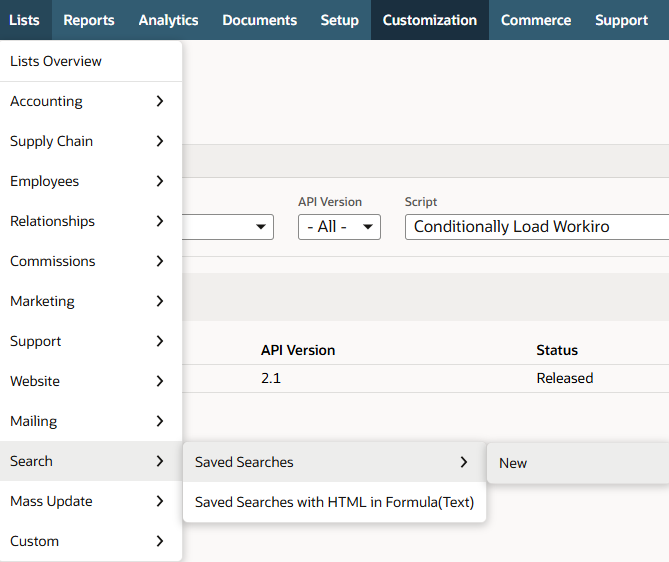Open the Analytics navigation tab

(x=168, y=20)
